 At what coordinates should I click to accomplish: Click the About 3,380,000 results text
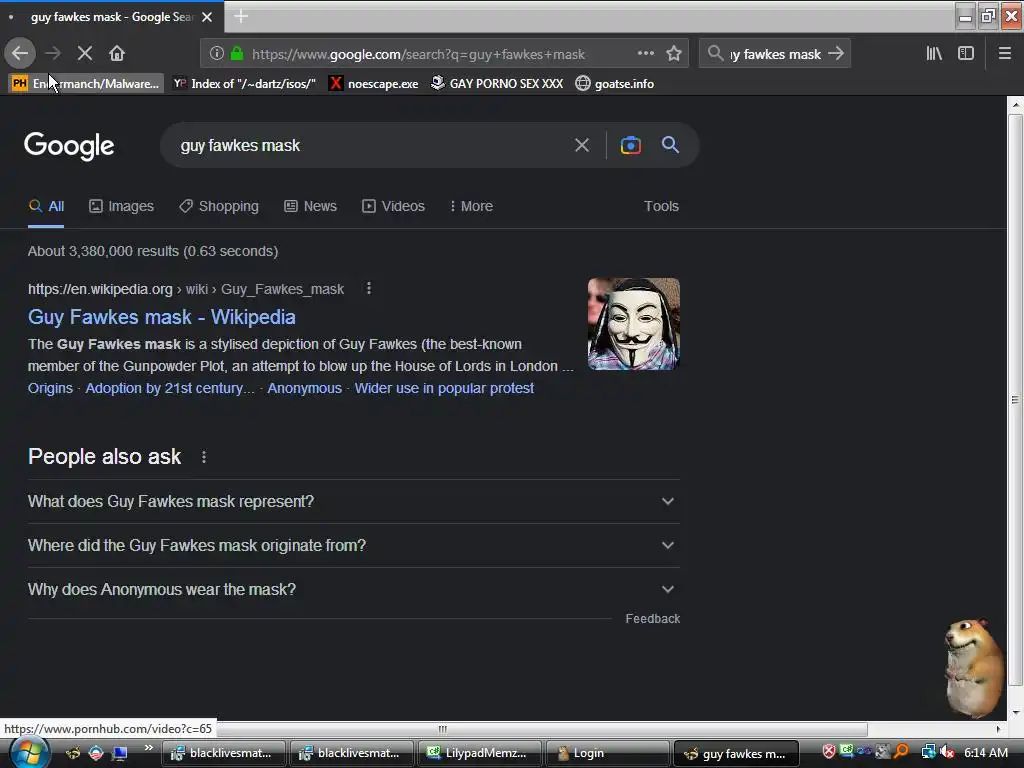click(153, 251)
